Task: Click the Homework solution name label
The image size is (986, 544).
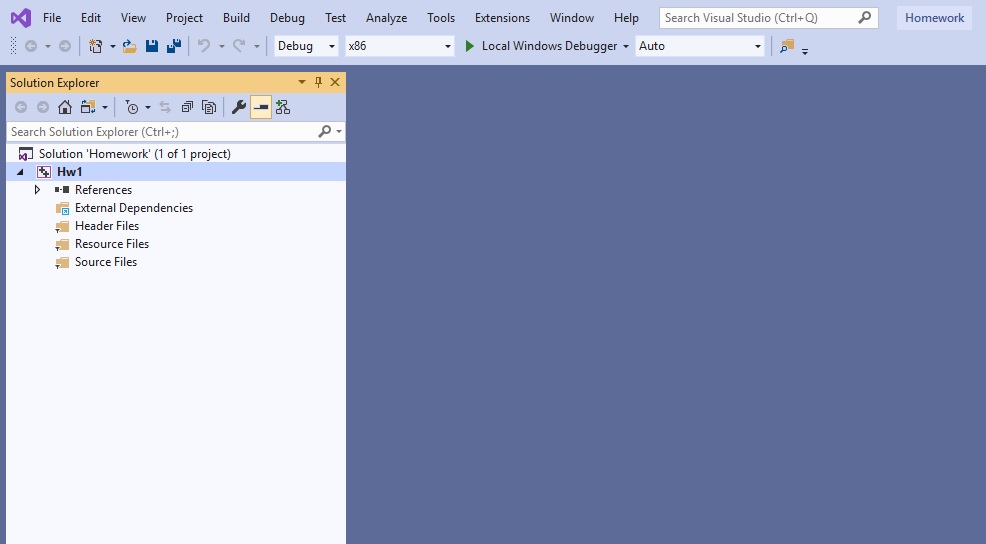Action: click(x=934, y=18)
